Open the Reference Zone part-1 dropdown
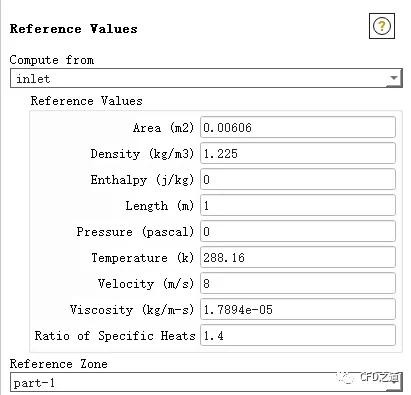This screenshot has height=395, width=411. pos(206,382)
